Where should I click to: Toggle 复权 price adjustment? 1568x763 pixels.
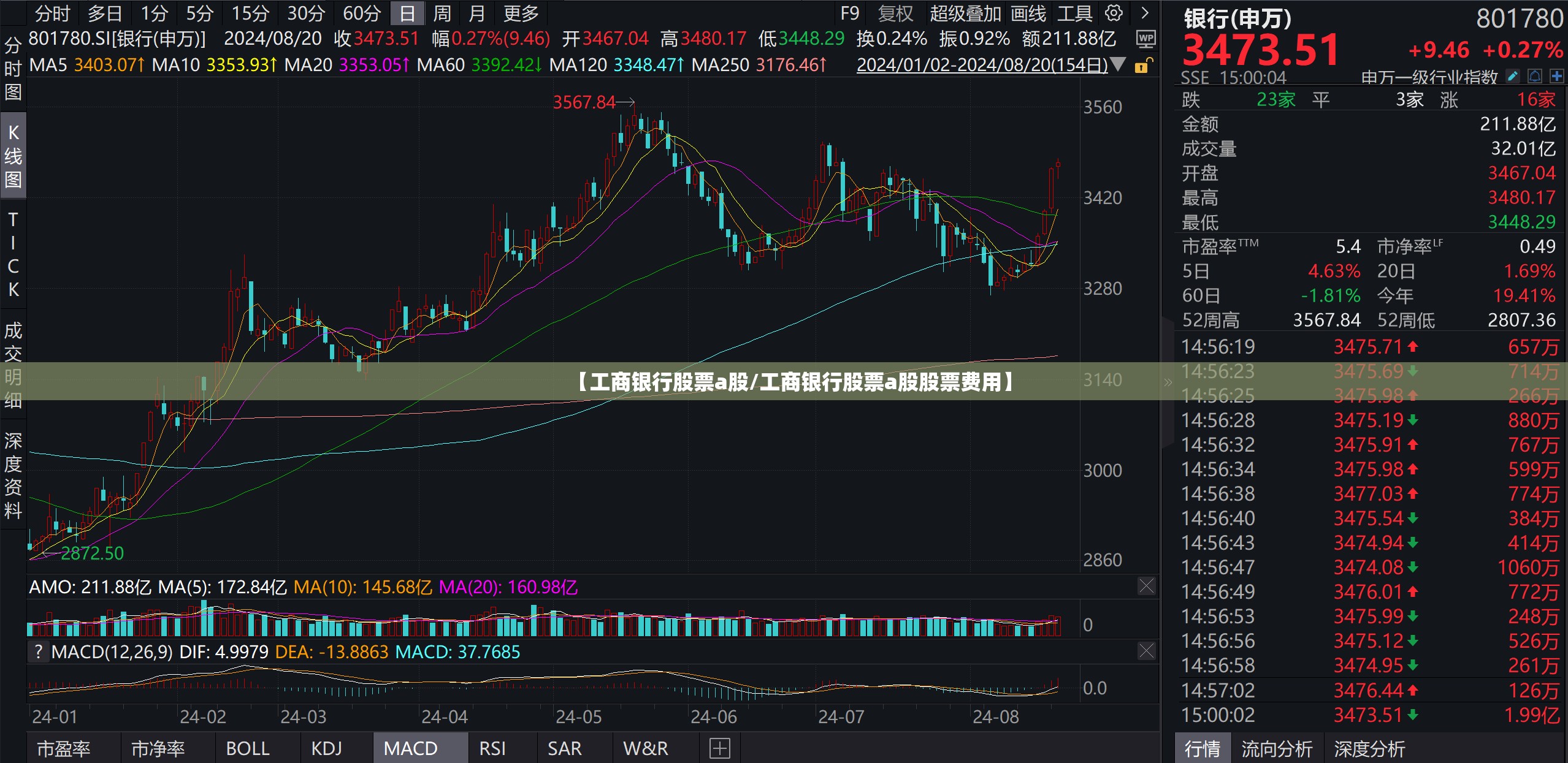[x=895, y=13]
